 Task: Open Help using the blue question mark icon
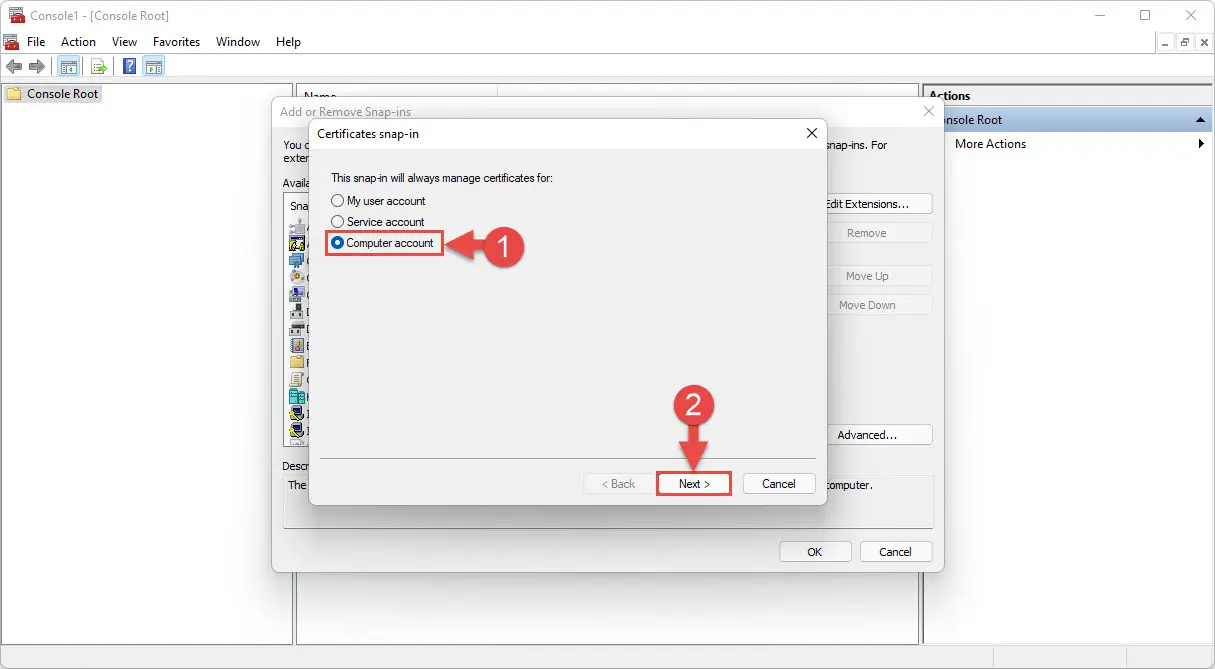[x=128, y=66]
